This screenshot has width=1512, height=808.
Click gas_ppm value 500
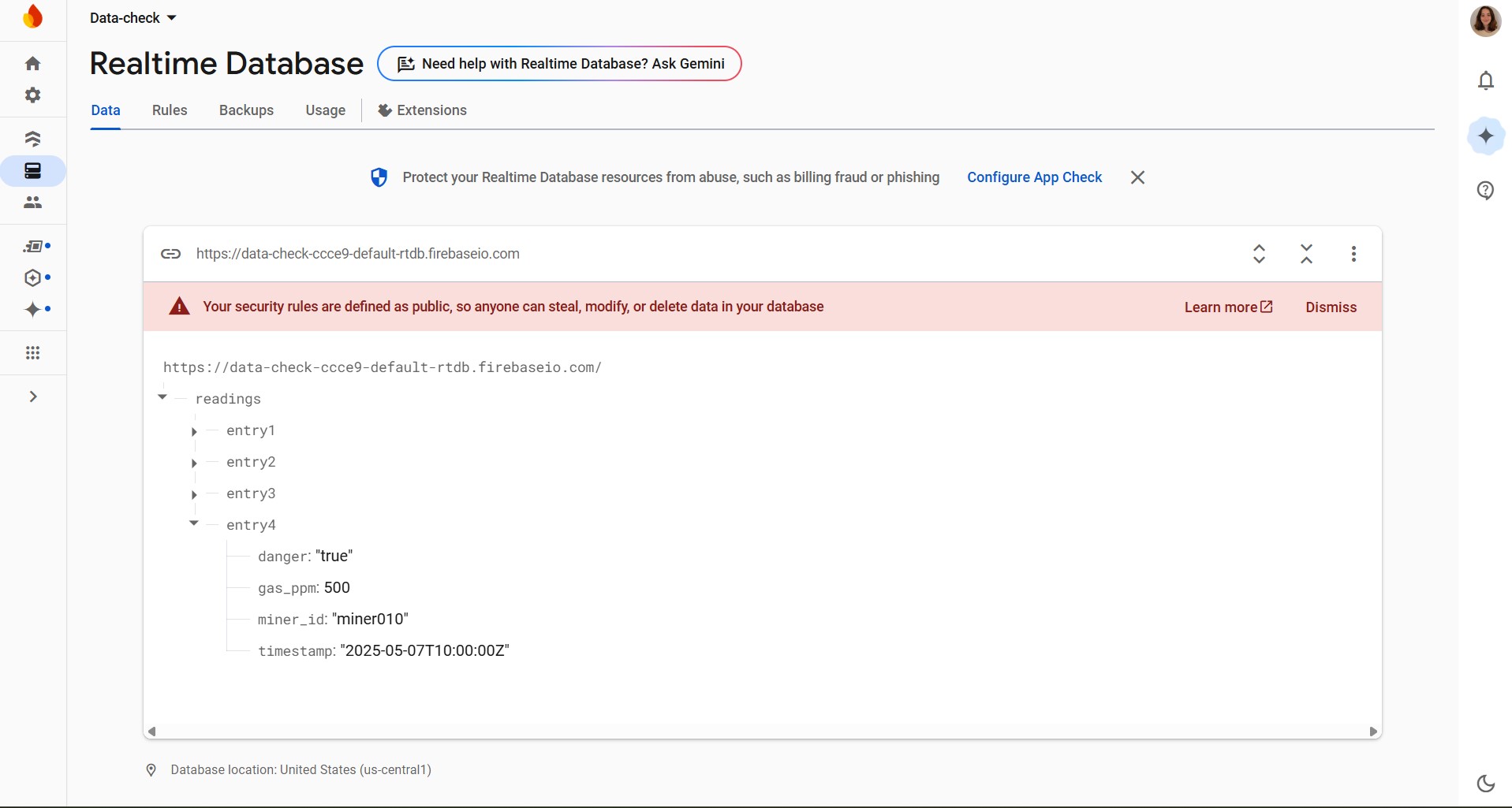click(x=337, y=587)
